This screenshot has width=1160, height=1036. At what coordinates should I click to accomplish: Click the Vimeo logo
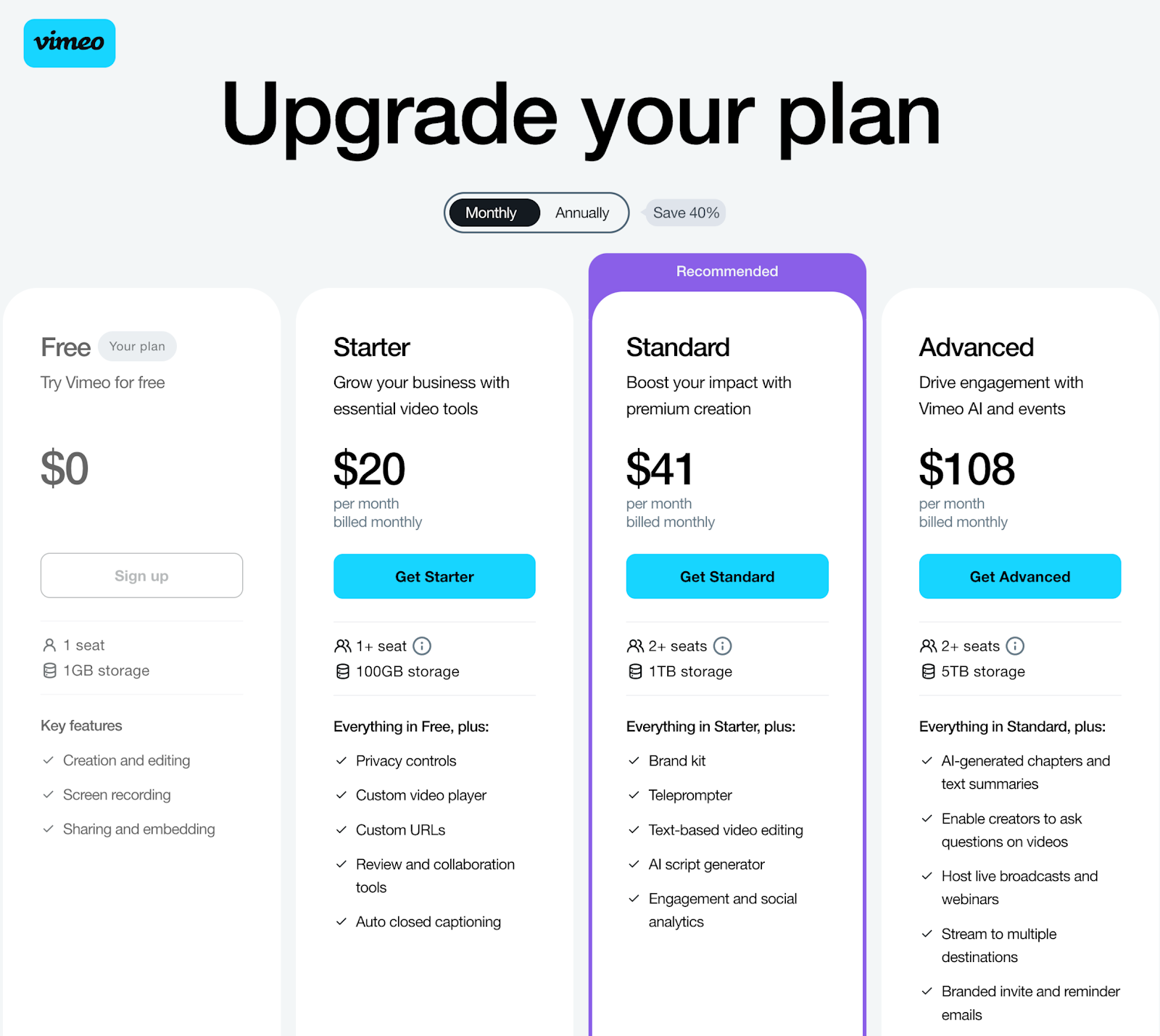click(x=69, y=43)
